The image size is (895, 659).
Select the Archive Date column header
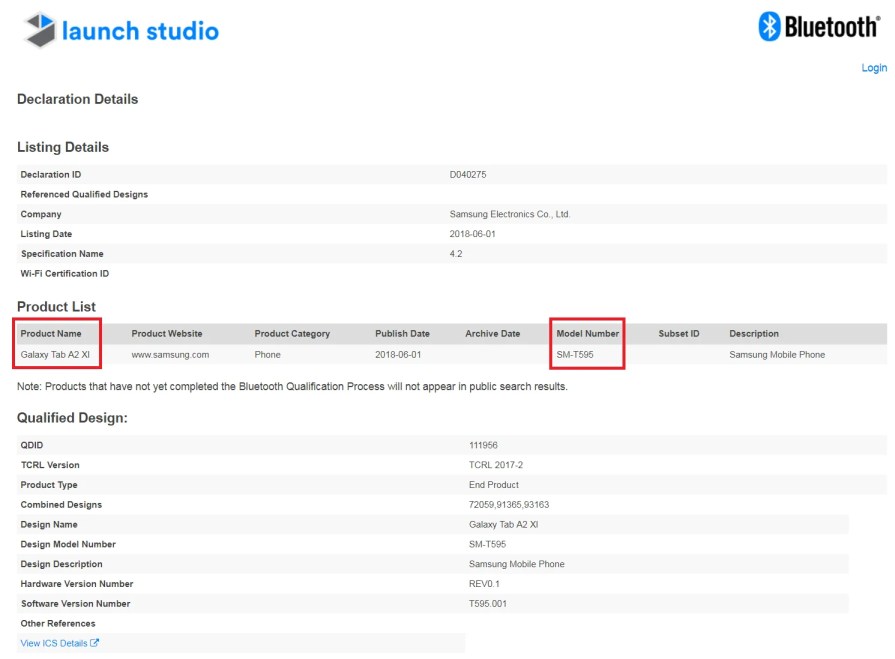493,333
